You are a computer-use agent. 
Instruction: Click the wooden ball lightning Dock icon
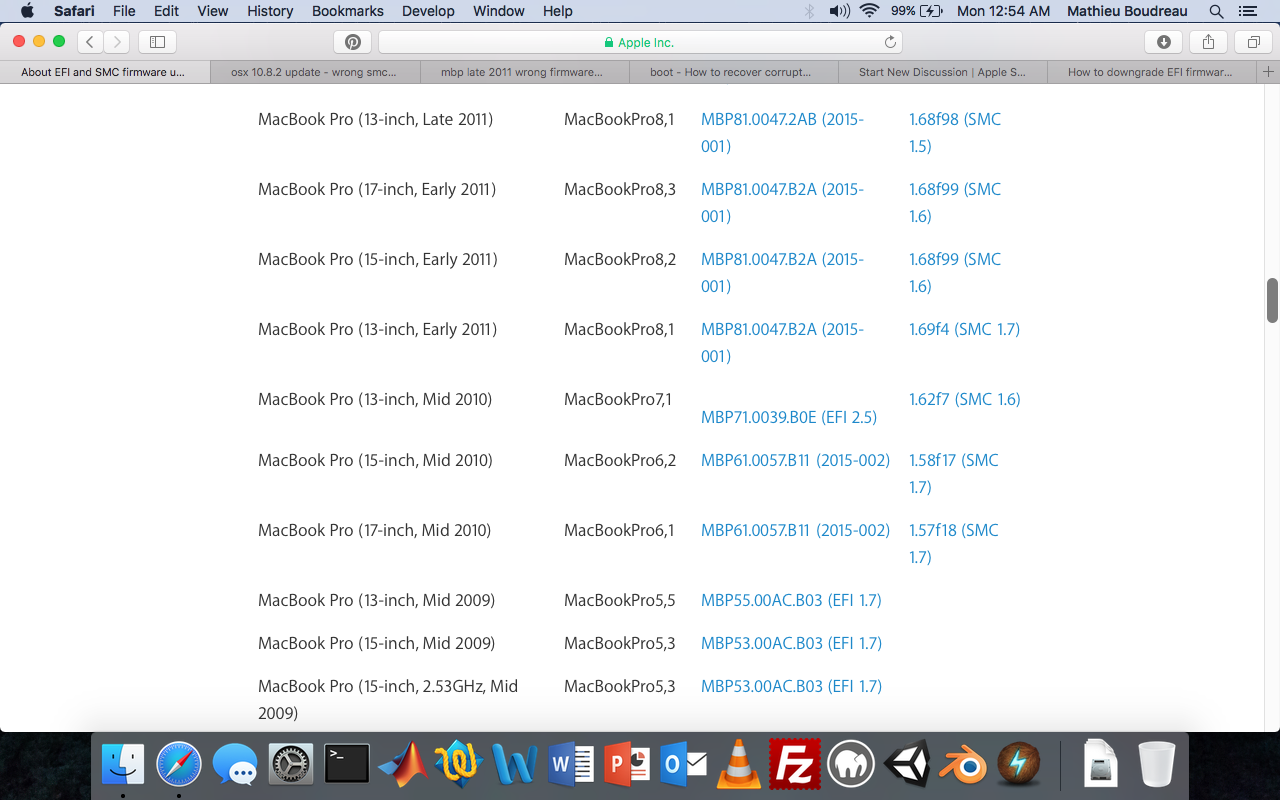(1020, 765)
